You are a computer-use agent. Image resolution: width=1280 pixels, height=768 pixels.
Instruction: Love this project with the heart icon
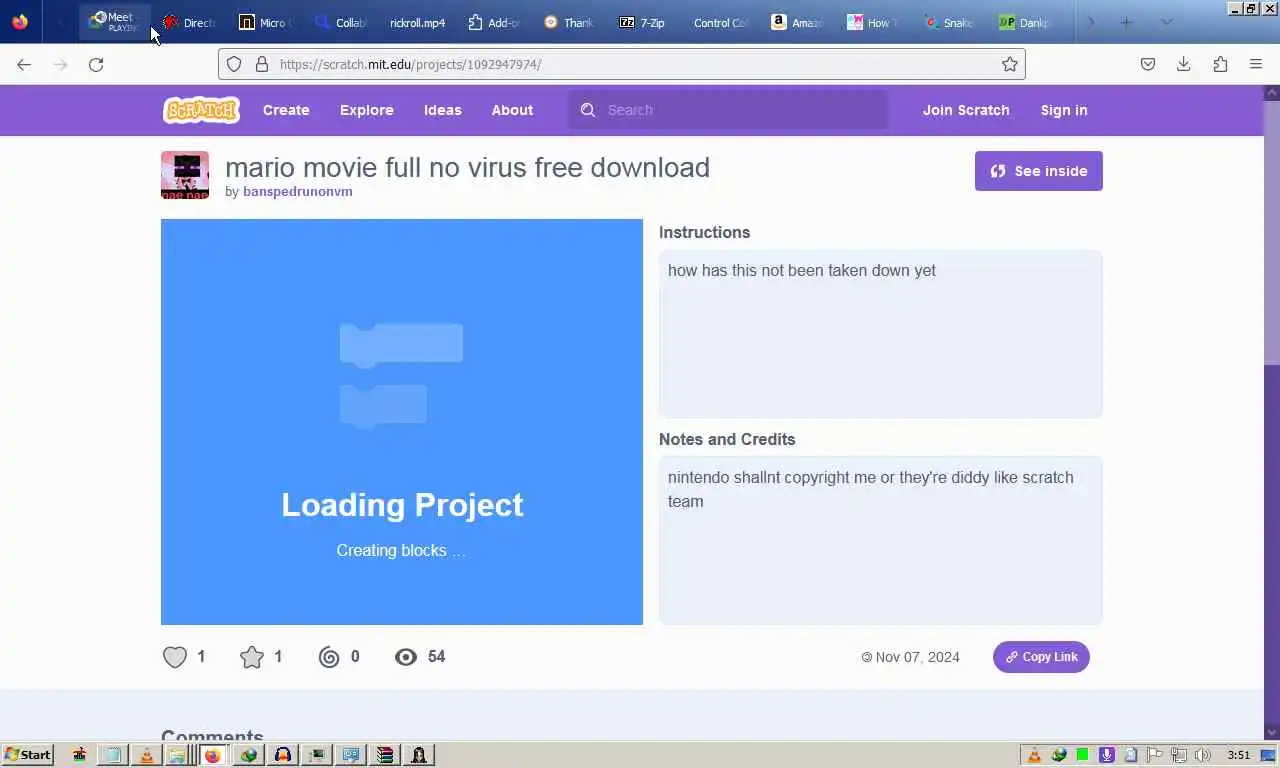point(175,657)
